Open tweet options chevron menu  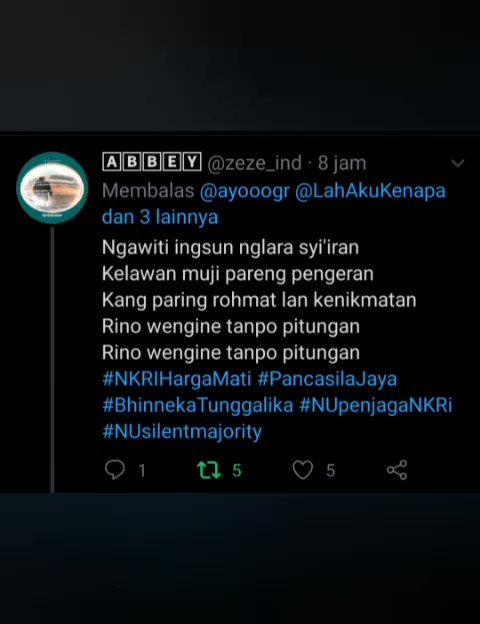(x=458, y=163)
